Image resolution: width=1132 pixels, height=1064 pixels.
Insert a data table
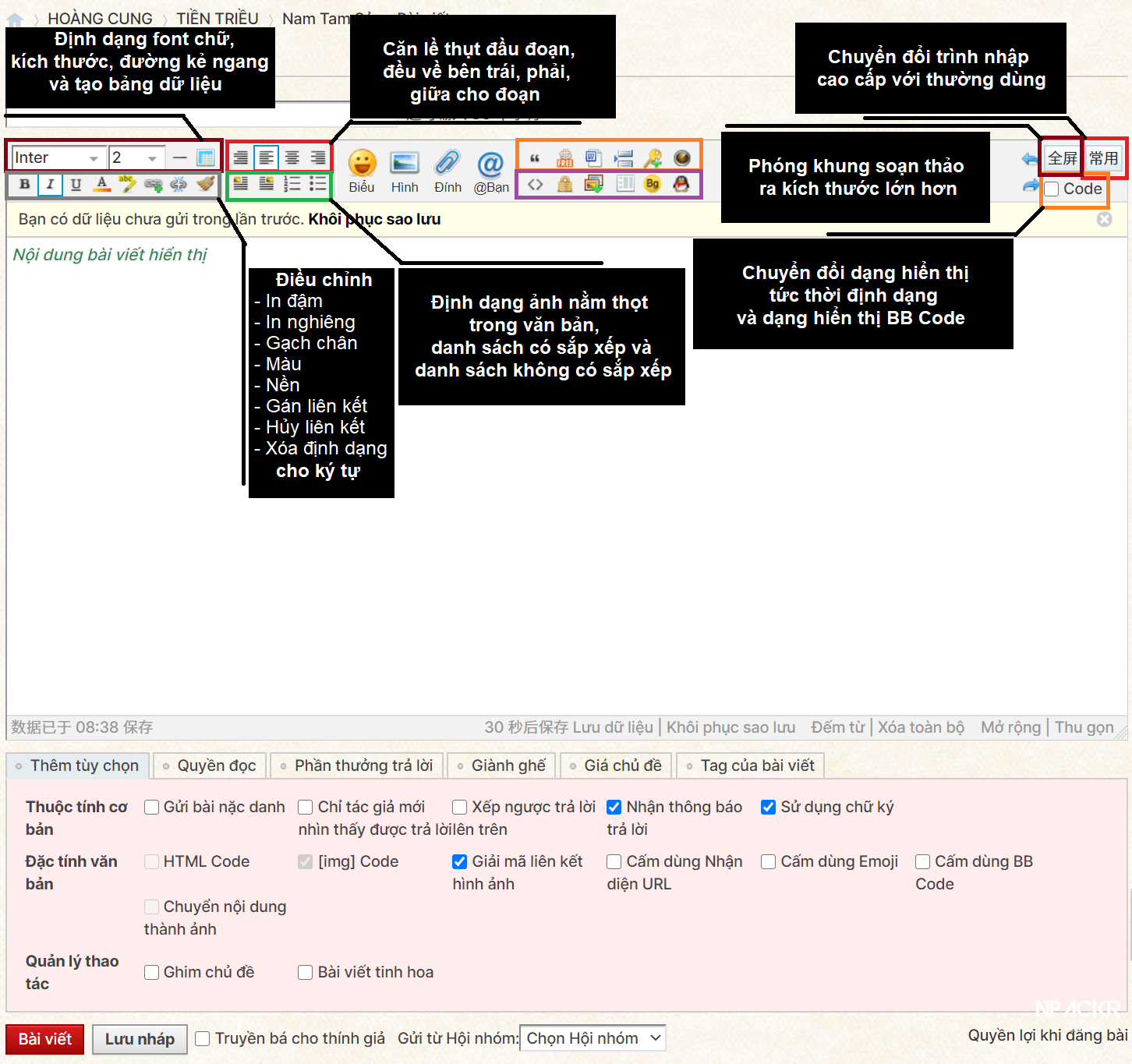click(206, 157)
